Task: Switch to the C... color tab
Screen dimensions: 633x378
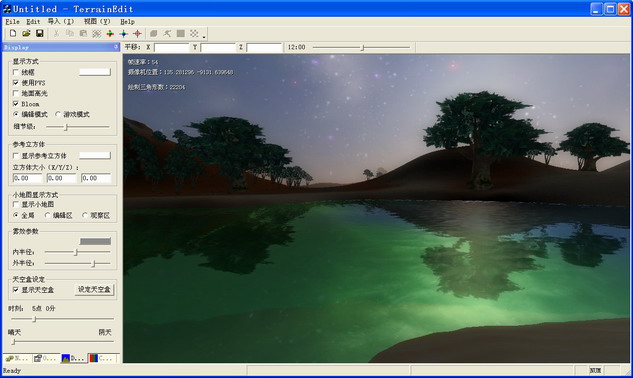Action: [x=102, y=358]
